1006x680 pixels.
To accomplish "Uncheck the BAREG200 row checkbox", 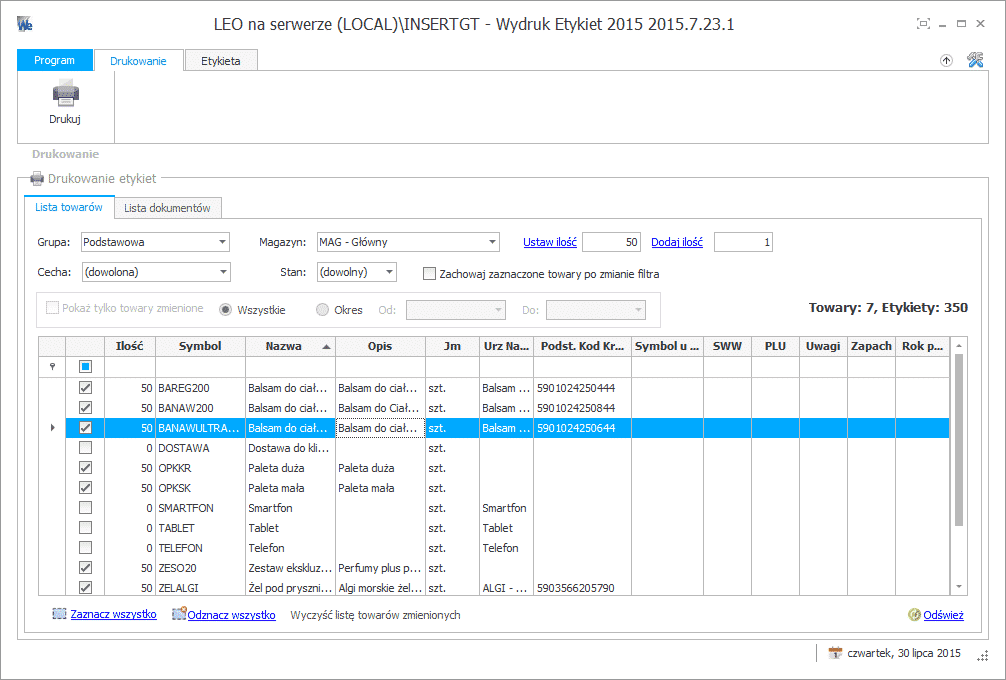I will pos(85,387).
